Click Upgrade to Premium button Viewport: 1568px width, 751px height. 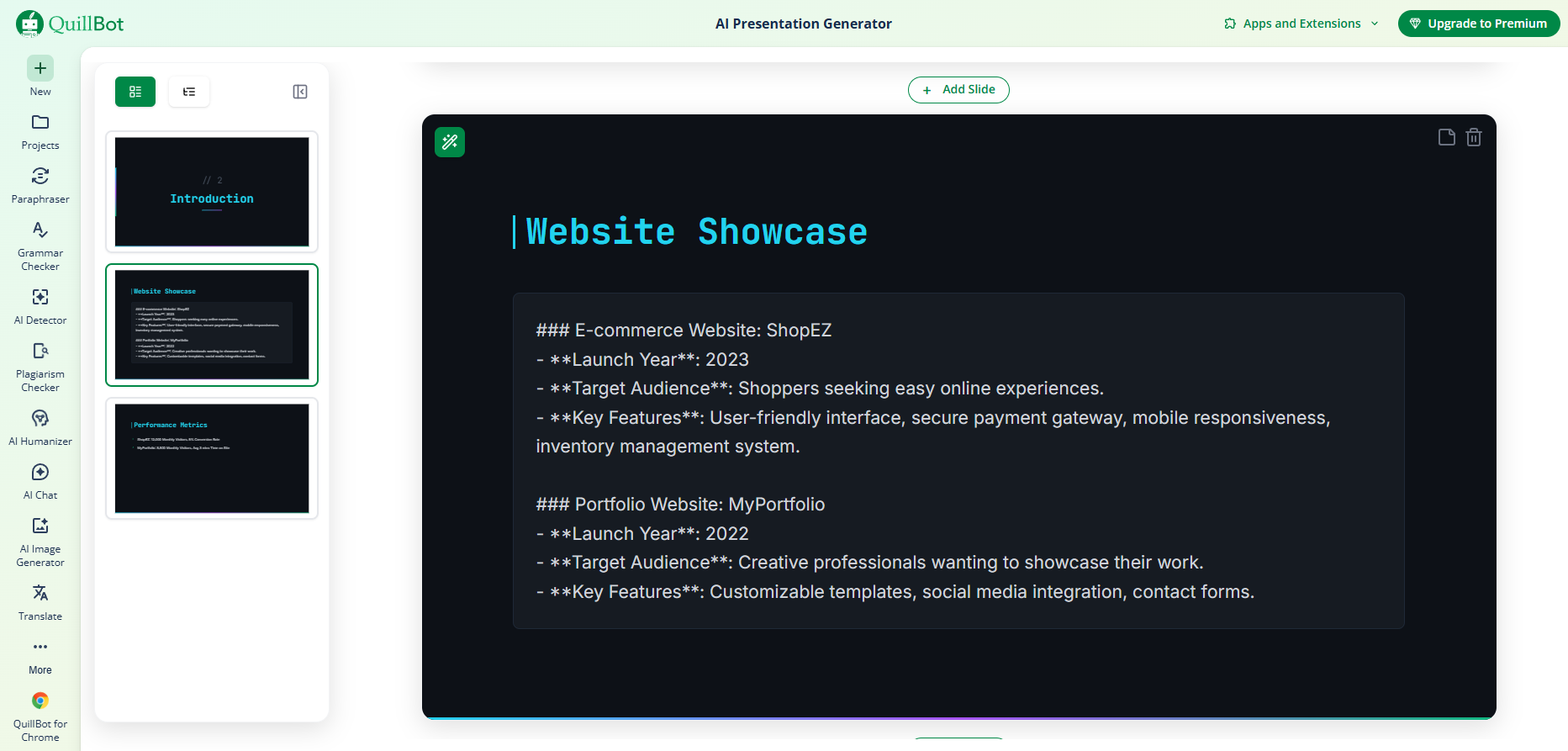pos(1479,24)
